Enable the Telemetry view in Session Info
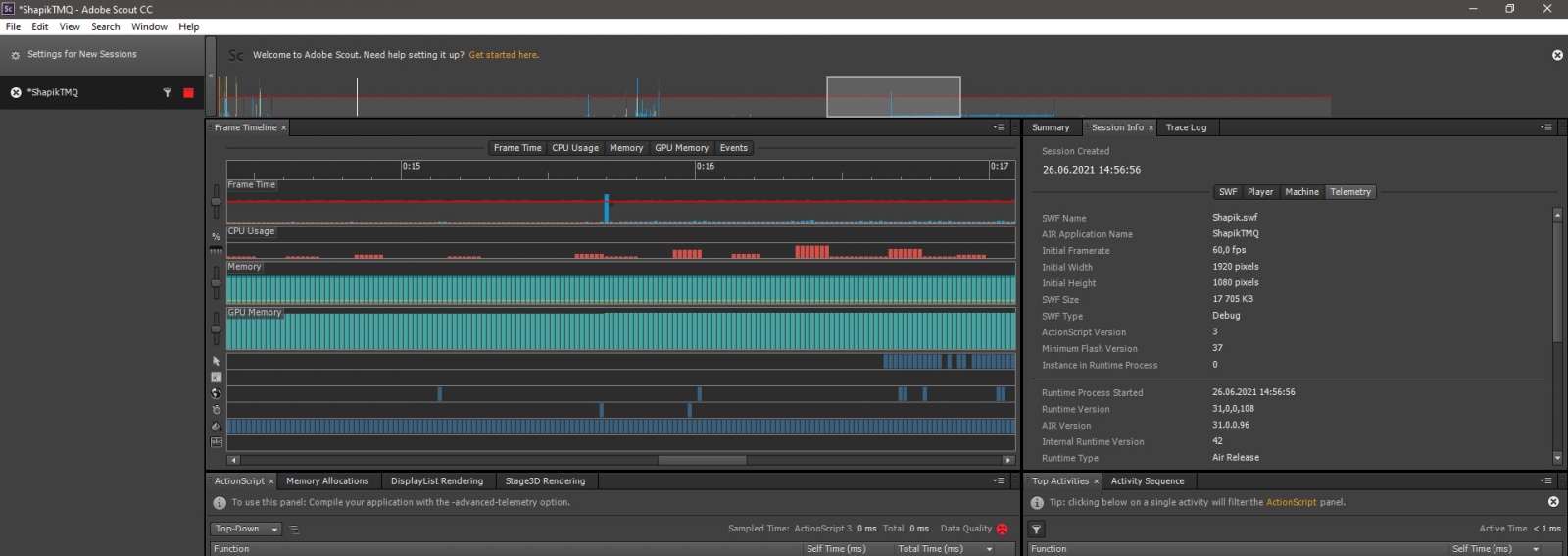This screenshot has height=556, width=1568. pyautogui.click(x=1349, y=192)
